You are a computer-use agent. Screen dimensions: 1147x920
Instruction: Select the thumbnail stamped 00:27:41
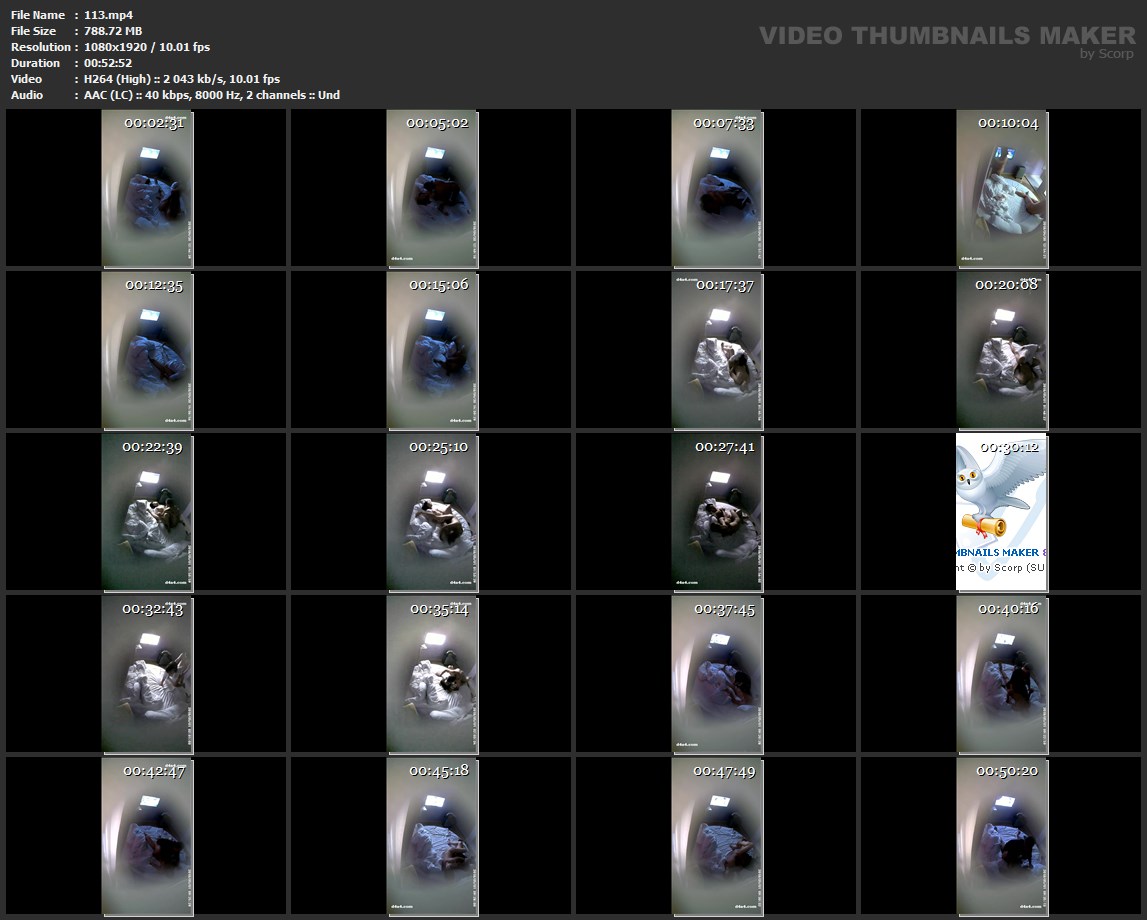[718, 512]
